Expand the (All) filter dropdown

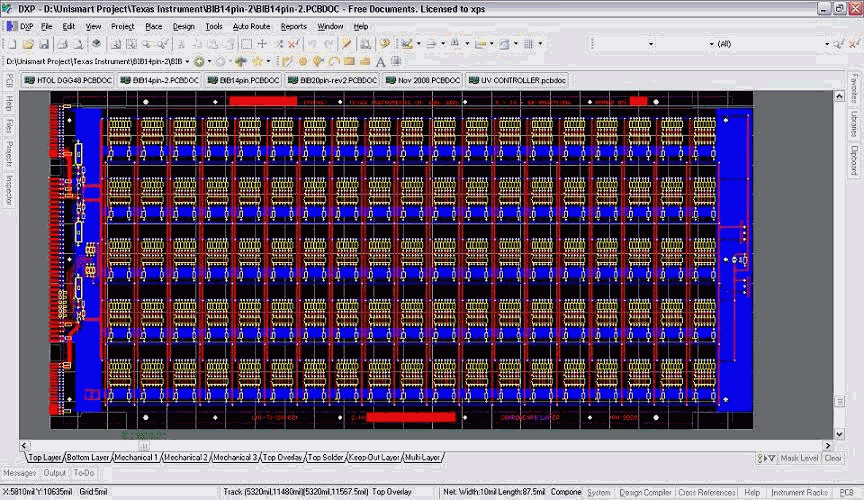pos(826,44)
